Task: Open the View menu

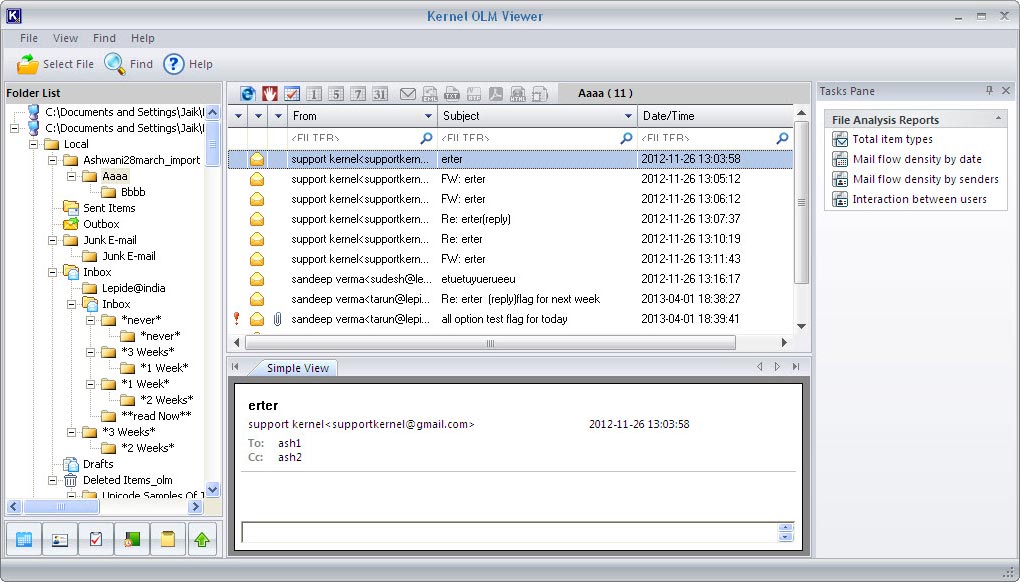Action: pos(65,38)
